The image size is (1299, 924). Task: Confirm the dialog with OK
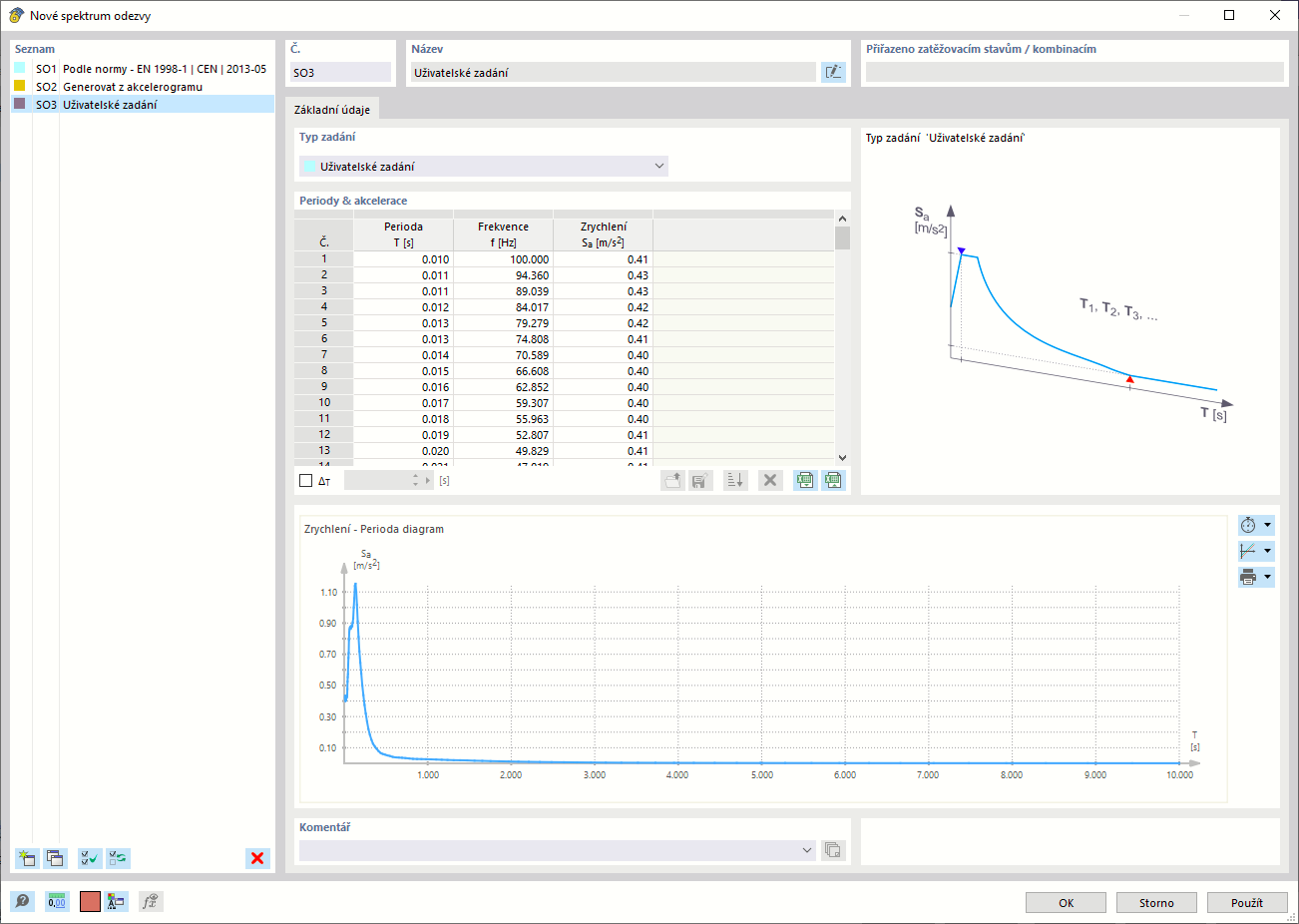point(1066,902)
